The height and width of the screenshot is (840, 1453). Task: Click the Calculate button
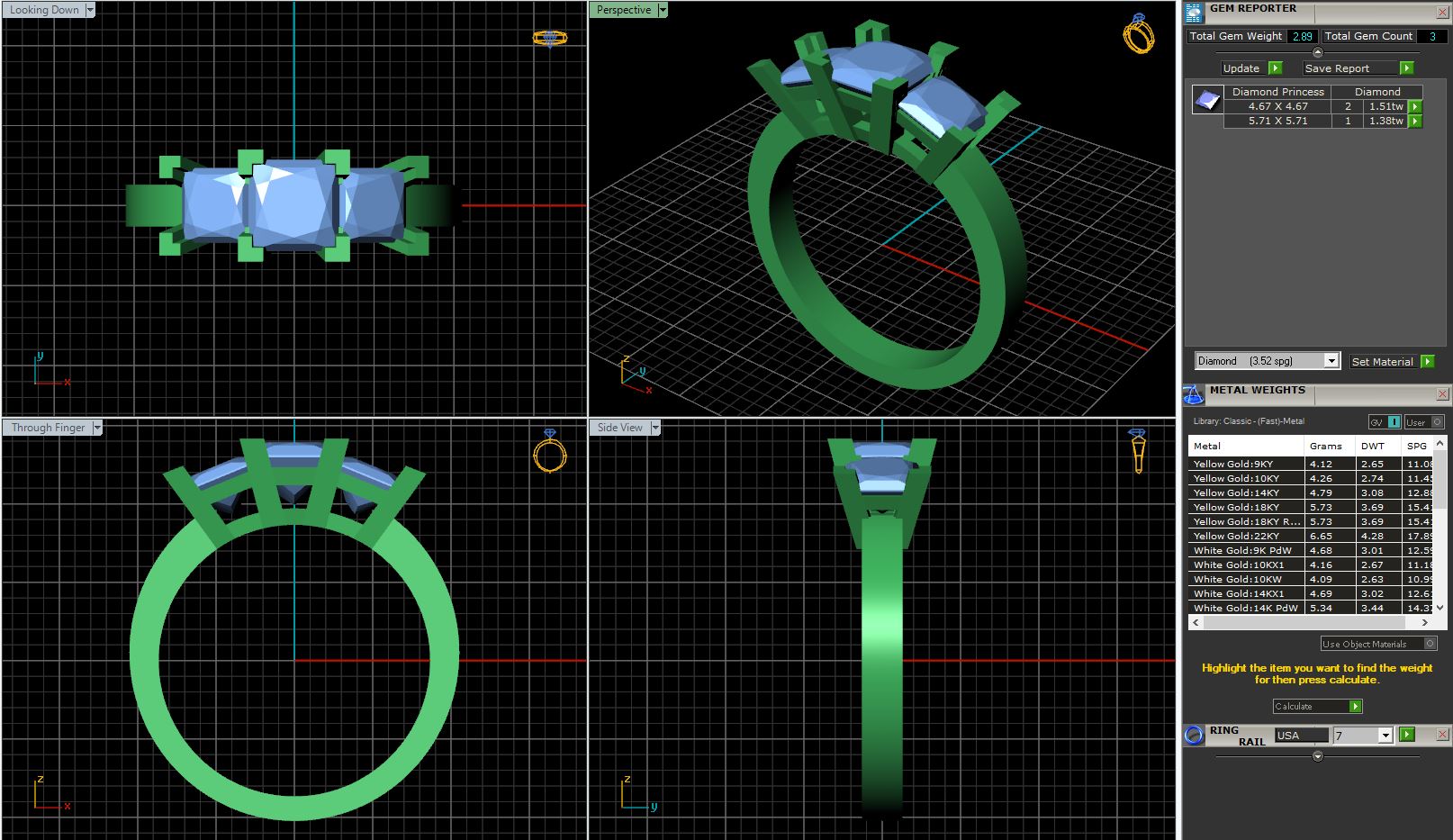point(1317,707)
